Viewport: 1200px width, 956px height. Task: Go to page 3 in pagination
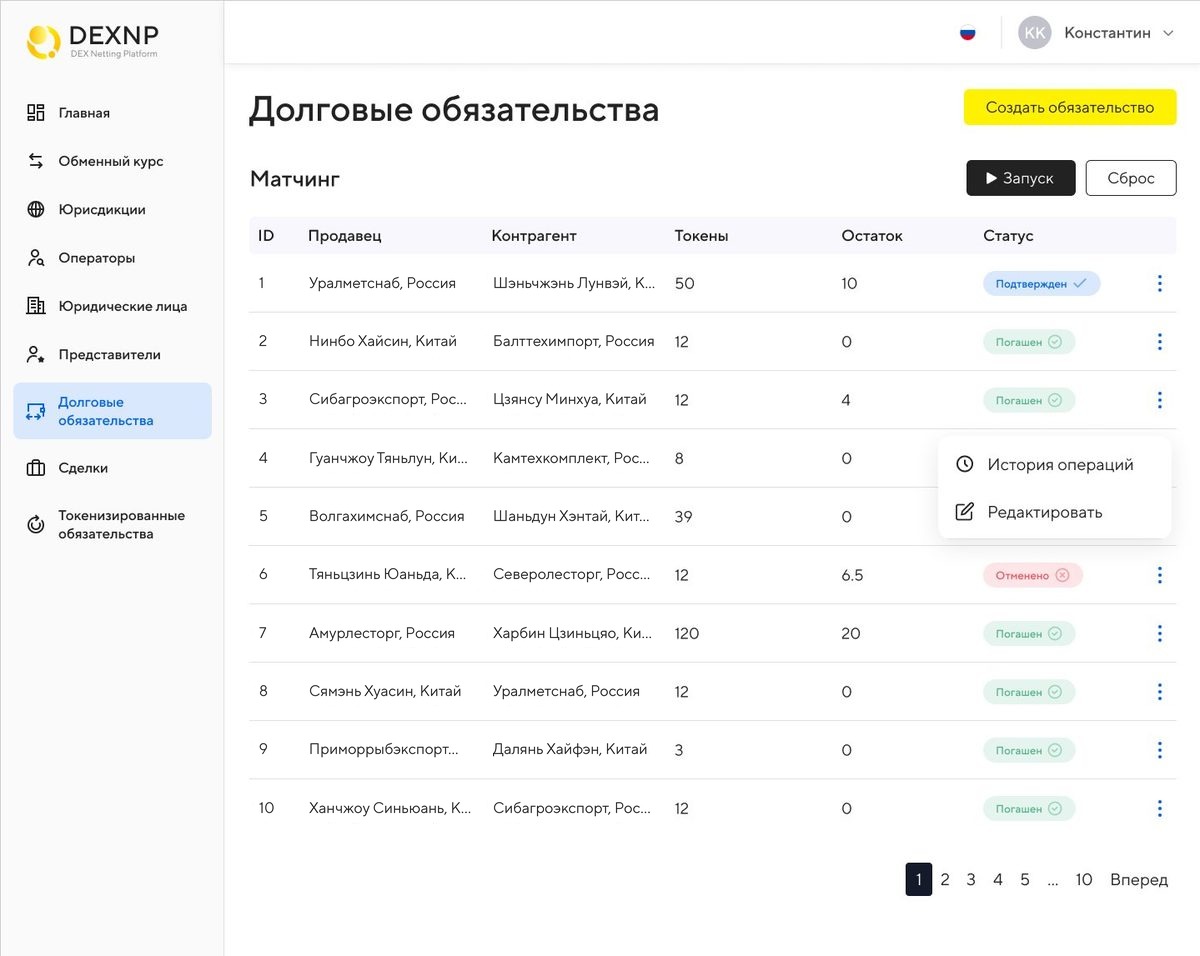coord(971,880)
